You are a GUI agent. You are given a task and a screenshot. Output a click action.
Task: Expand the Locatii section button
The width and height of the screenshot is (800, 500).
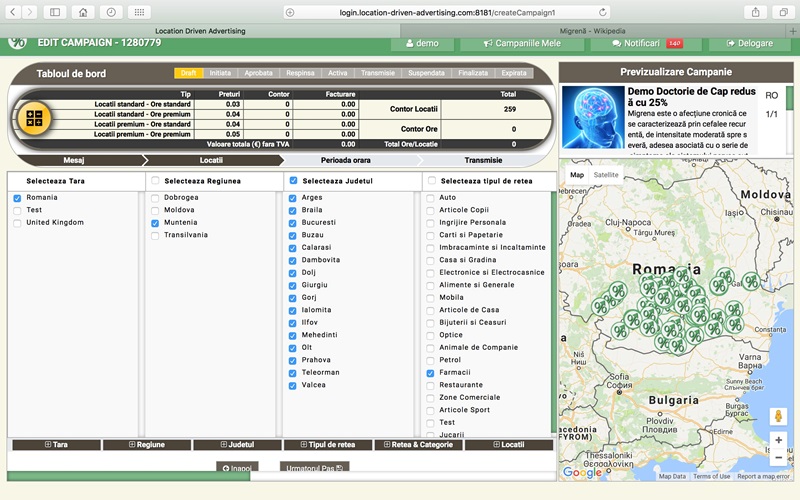coord(509,444)
